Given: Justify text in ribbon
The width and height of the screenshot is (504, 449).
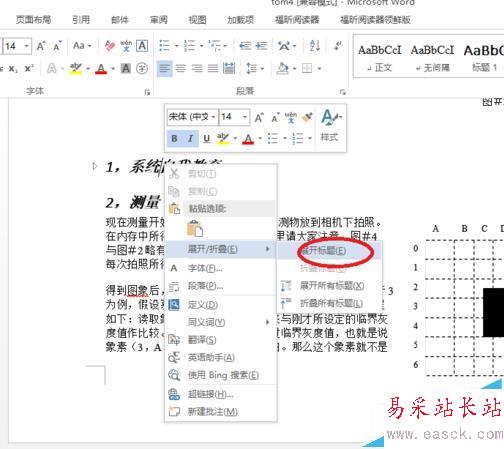Looking at the screenshot, I should [x=213, y=69].
